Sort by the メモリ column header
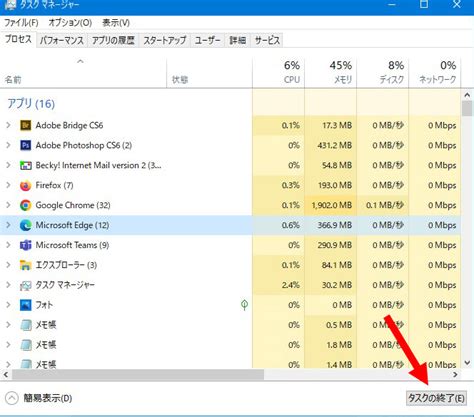 point(331,72)
